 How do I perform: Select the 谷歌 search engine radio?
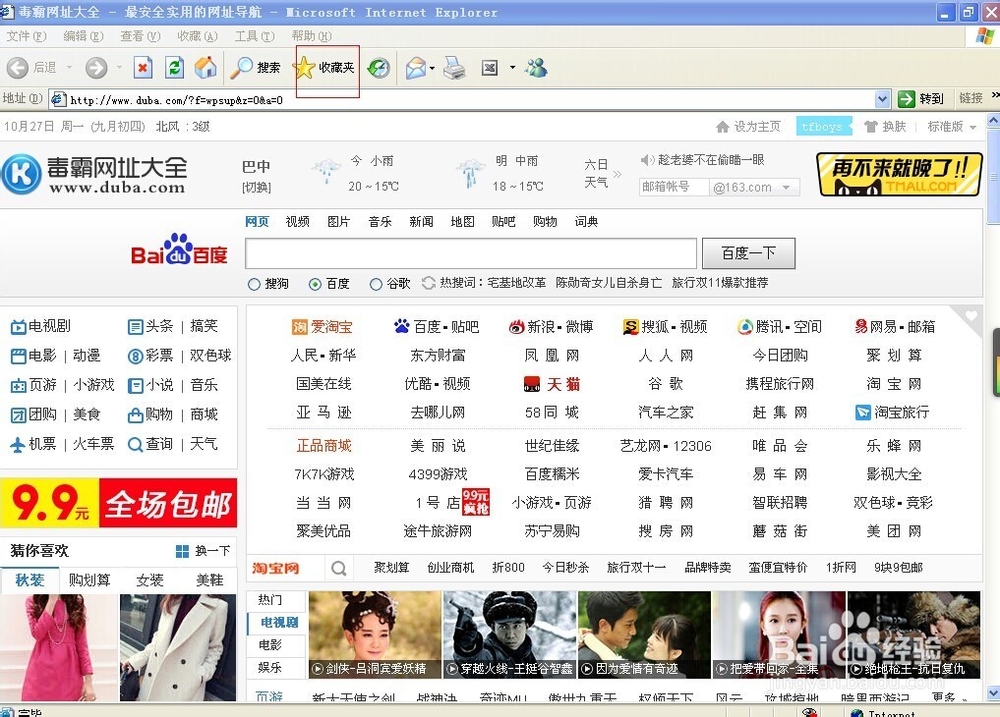[x=376, y=285]
